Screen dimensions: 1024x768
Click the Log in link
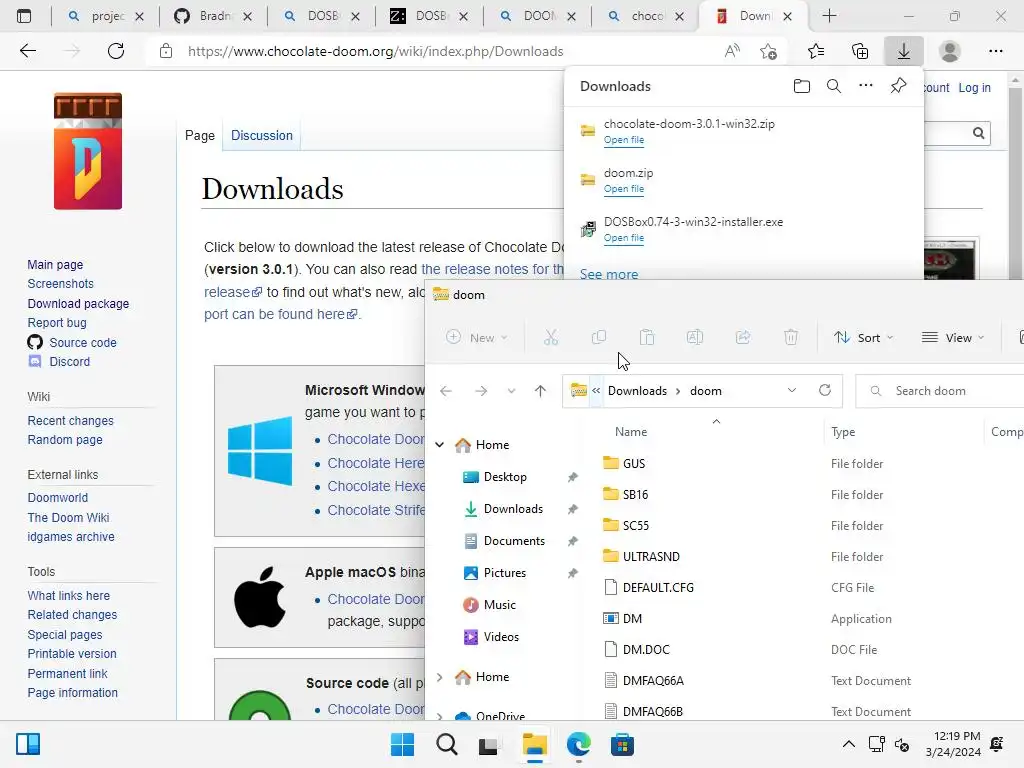click(x=974, y=88)
